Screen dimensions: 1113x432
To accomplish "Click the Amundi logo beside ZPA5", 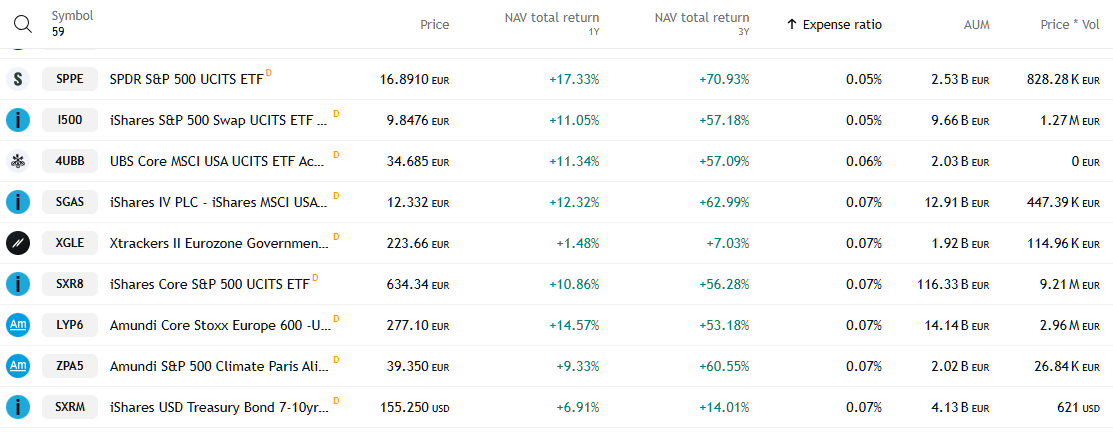I will (x=18, y=366).
